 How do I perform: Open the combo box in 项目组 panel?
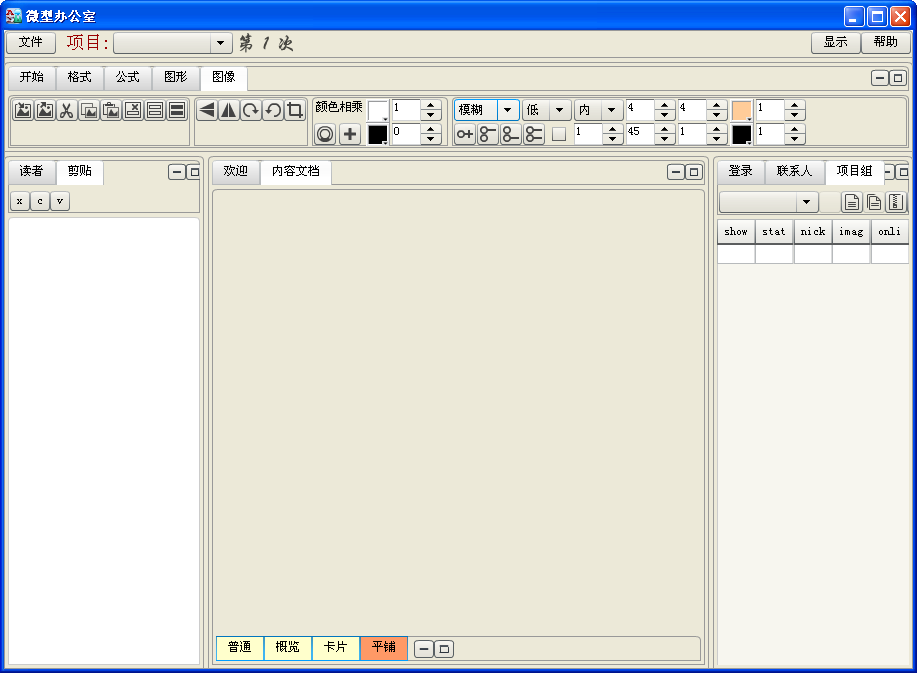(806, 202)
